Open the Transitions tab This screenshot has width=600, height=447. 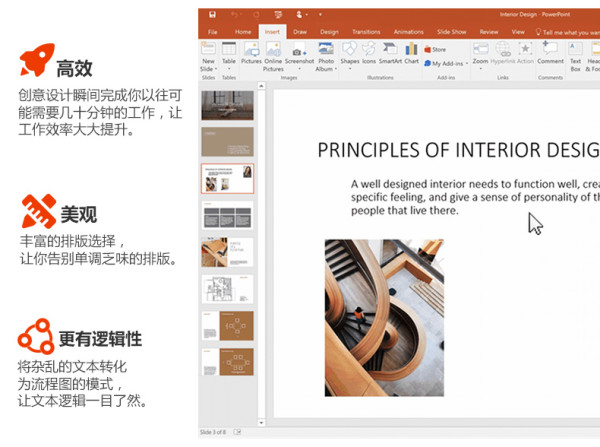366,32
